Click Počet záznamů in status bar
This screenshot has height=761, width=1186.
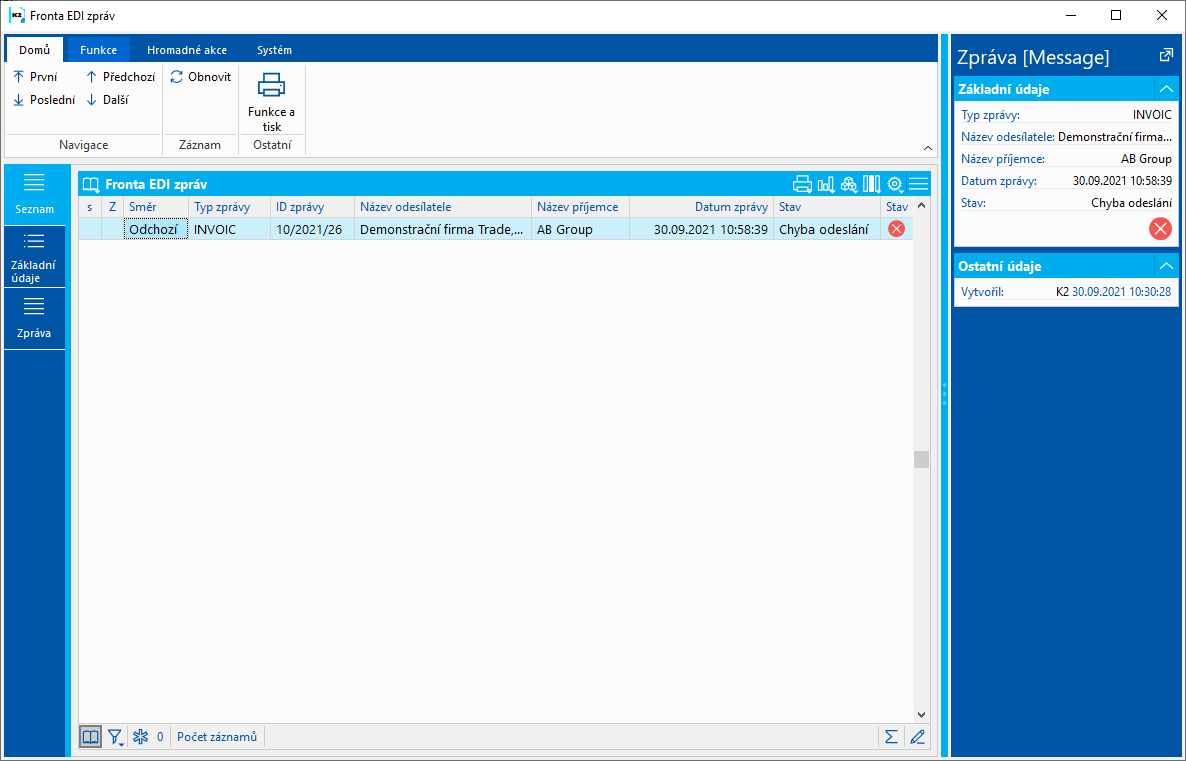pos(217,737)
